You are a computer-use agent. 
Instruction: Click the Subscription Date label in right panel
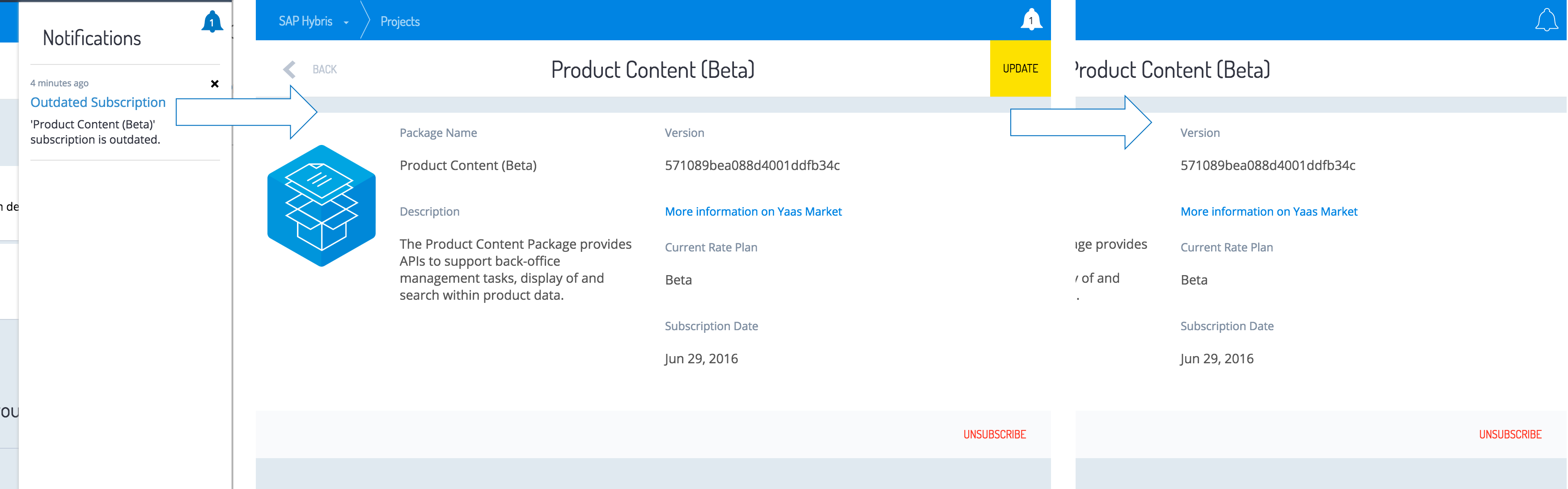coord(1226,327)
